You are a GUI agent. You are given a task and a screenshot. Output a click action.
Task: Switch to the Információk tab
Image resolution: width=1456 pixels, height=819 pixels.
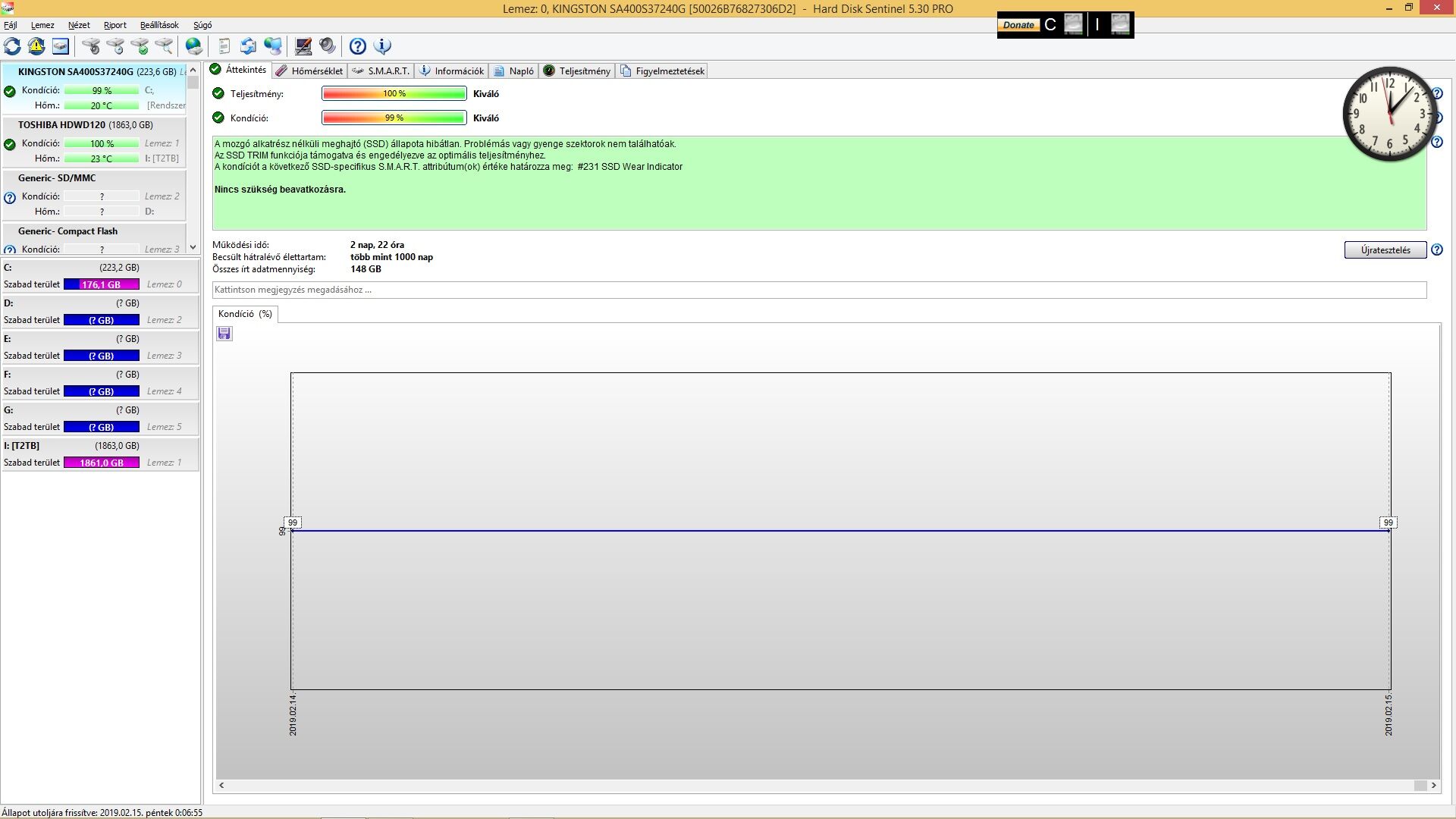pos(452,71)
